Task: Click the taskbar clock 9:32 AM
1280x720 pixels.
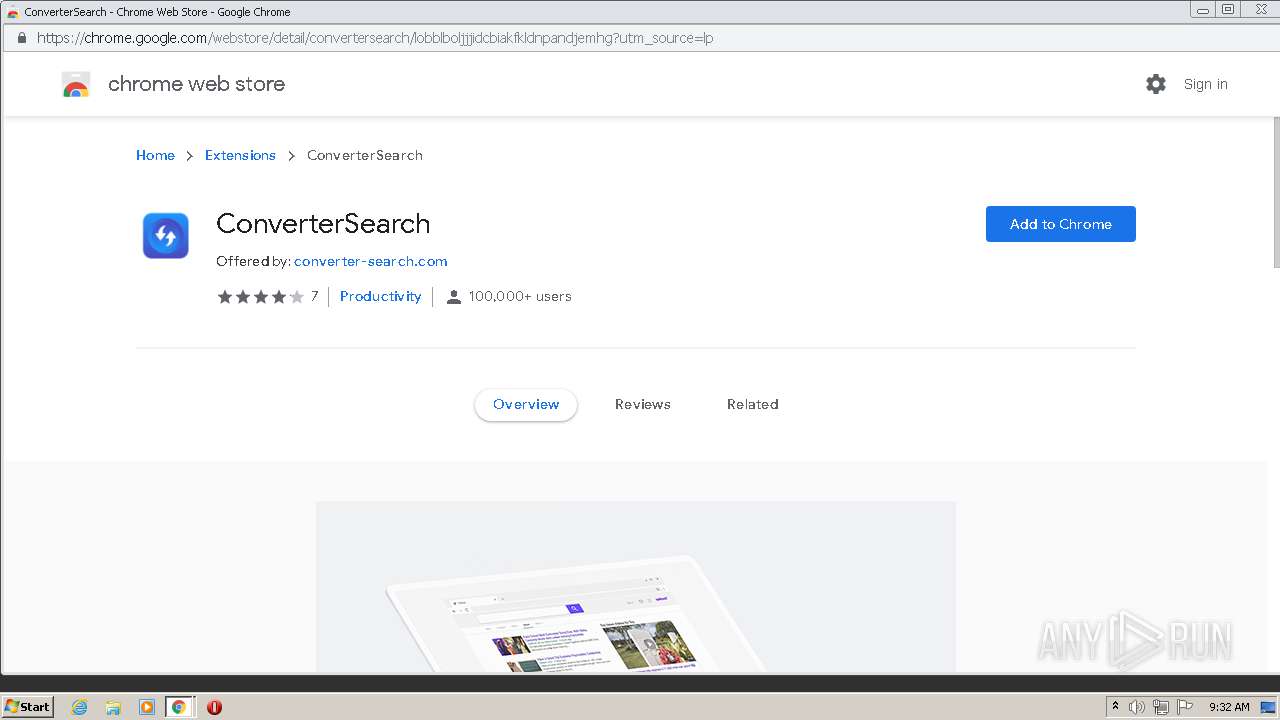Action: (x=1229, y=707)
